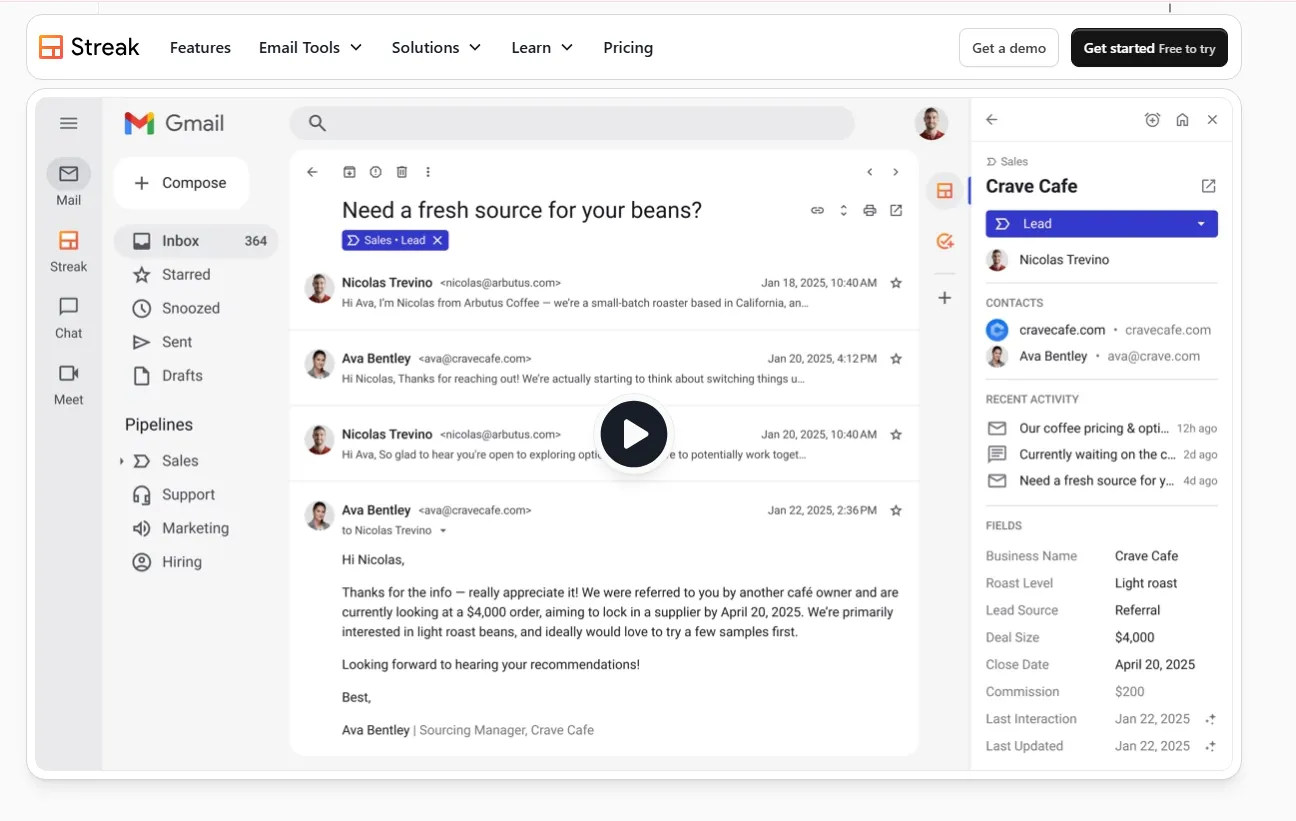Archive the email conversation
Viewport: 1296px width, 821px height.
tap(349, 172)
